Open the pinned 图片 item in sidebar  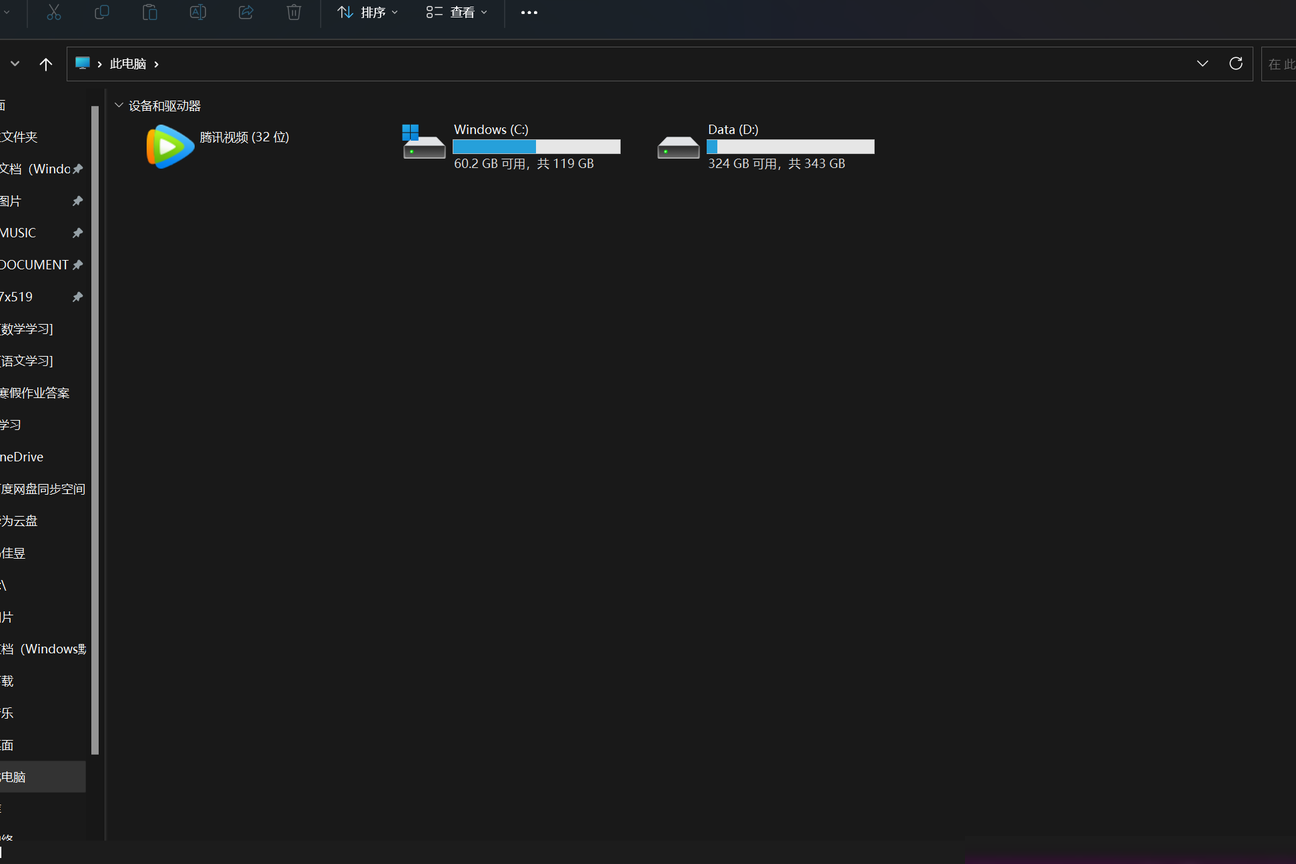click(x=42, y=201)
